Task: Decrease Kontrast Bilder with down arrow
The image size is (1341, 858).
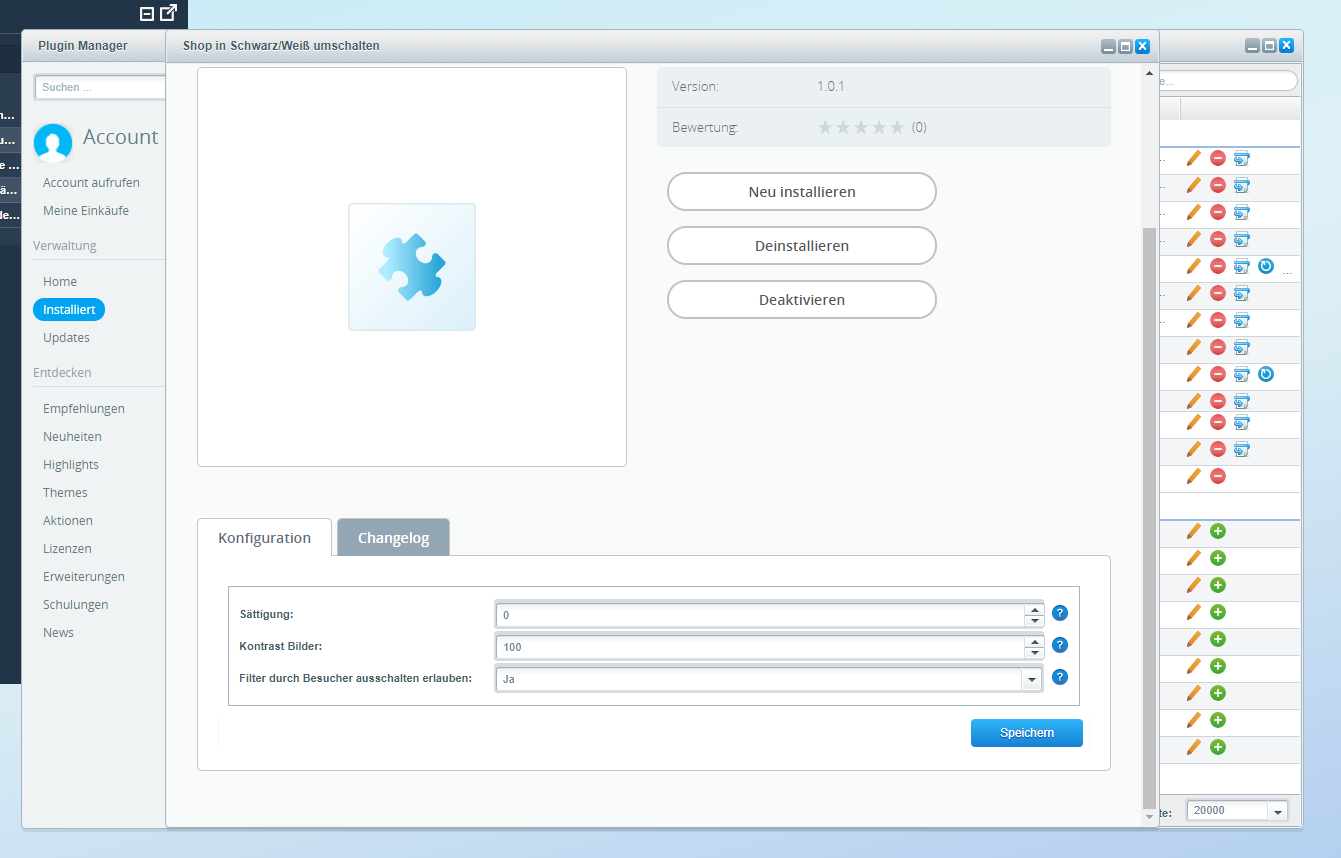Action: [1034, 653]
